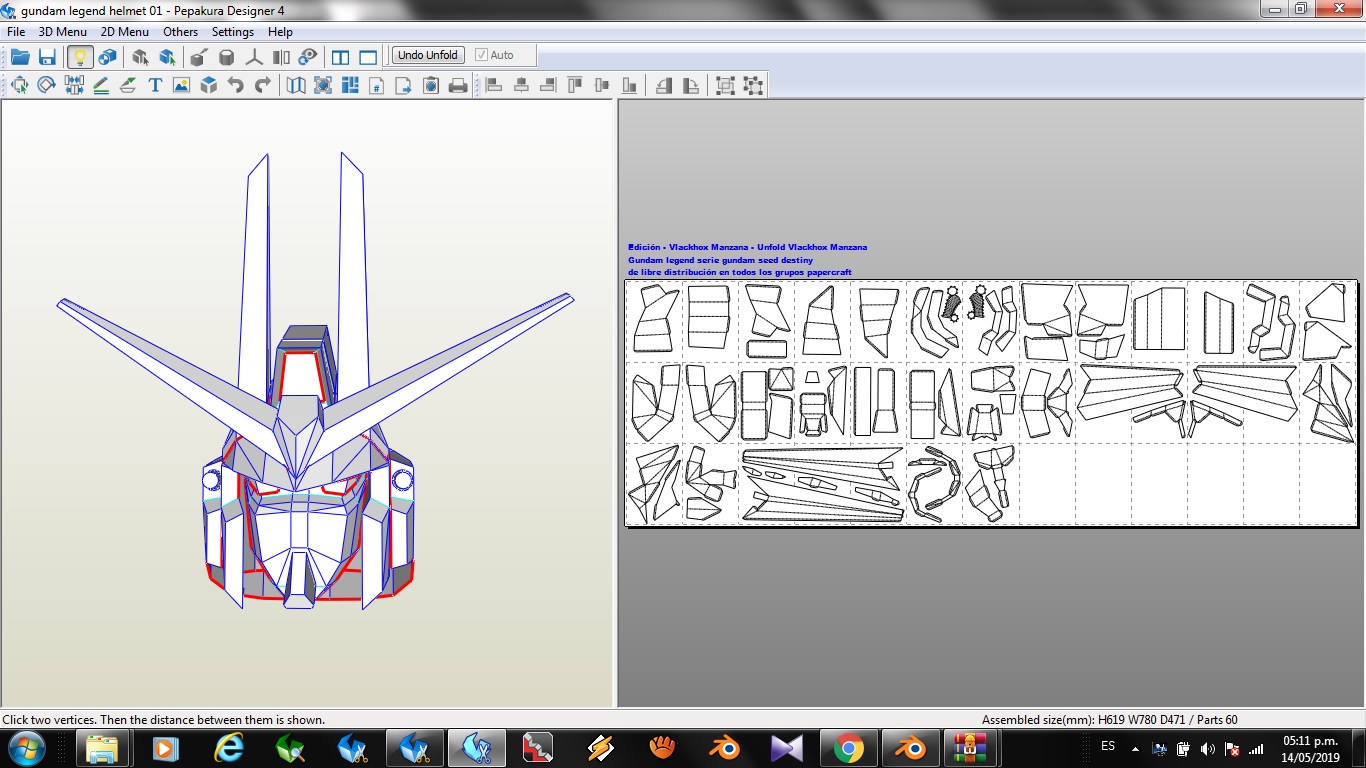Save the project using the floppy disk icon
The width and height of the screenshot is (1366, 768).
(x=47, y=57)
